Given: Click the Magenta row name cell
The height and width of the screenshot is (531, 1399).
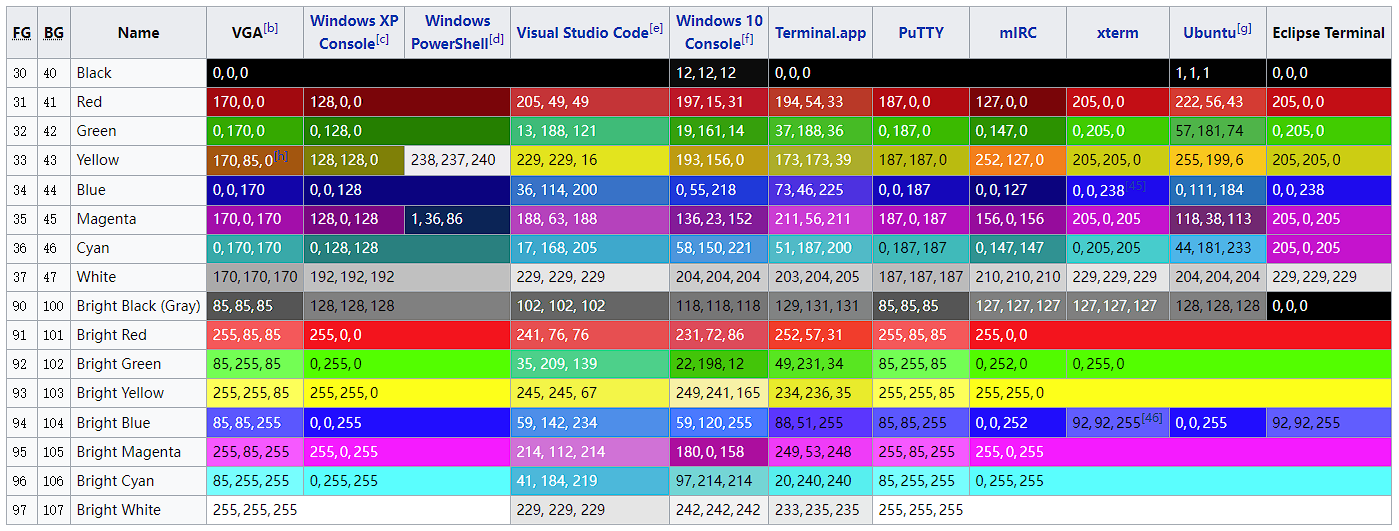Looking at the screenshot, I should click(x=138, y=219).
